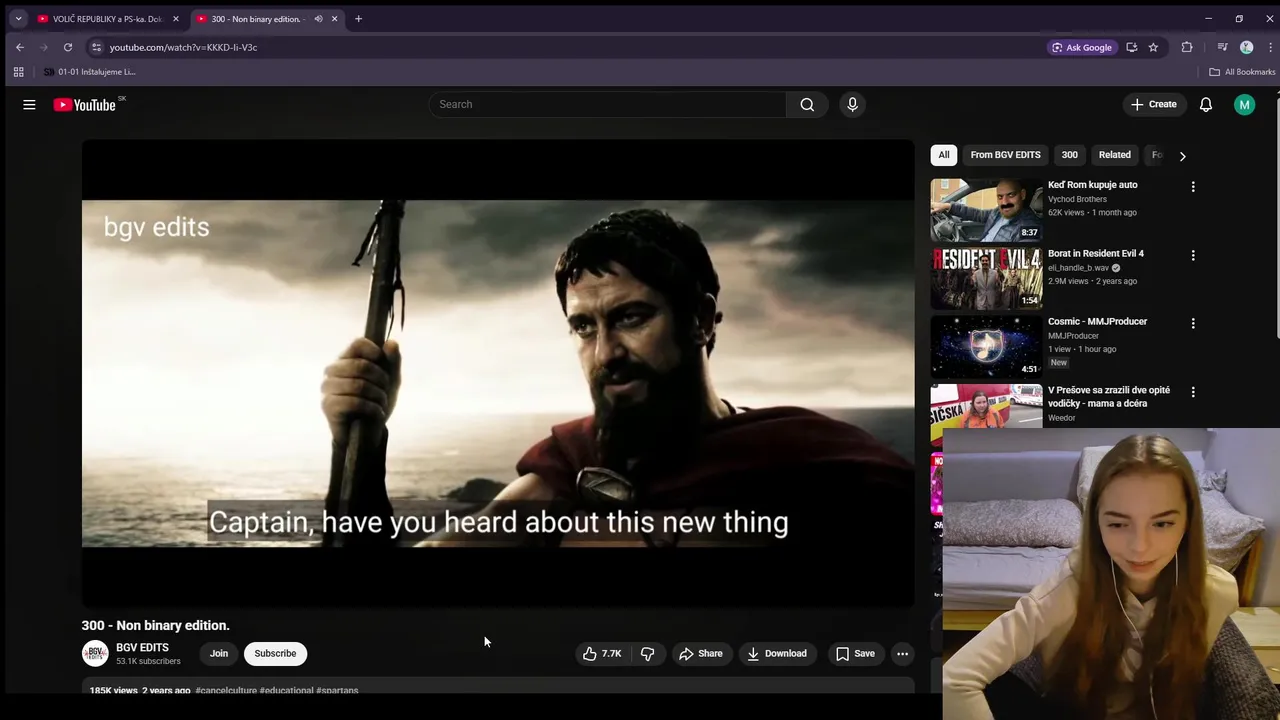The height and width of the screenshot is (720, 1280).
Task: Select the 300 - Non binary edition tab
Action: (256, 18)
